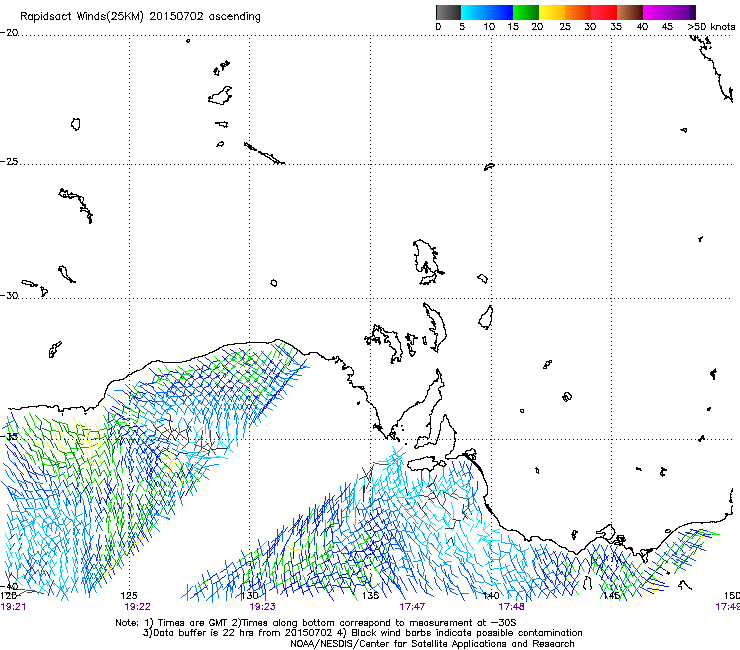Click the magenta 40-45 knots legend segment
Screen dimensions: 740x650
tap(656, 12)
